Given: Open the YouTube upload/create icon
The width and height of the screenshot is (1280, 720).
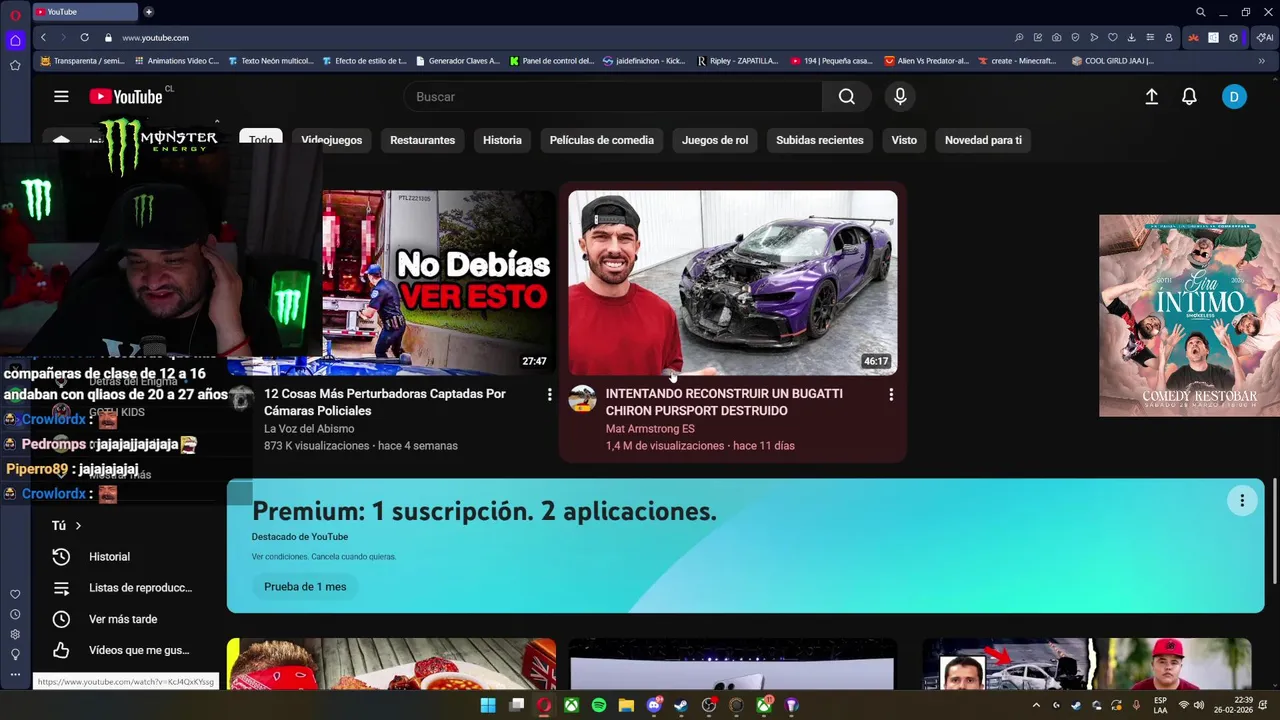Looking at the screenshot, I should pyautogui.click(x=1151, y=96).
